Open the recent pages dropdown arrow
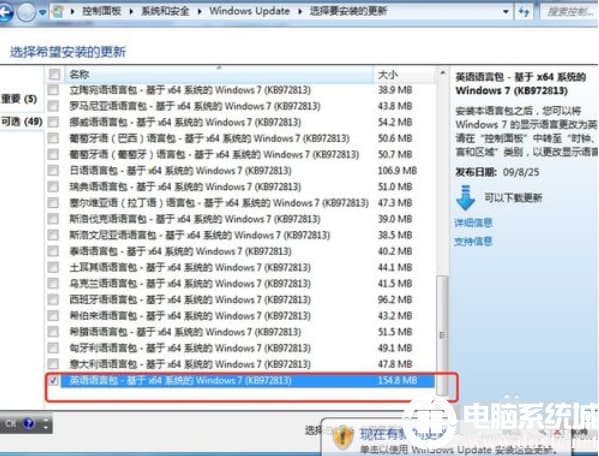Screen dimensions: 599x456 tap(42, 13)
